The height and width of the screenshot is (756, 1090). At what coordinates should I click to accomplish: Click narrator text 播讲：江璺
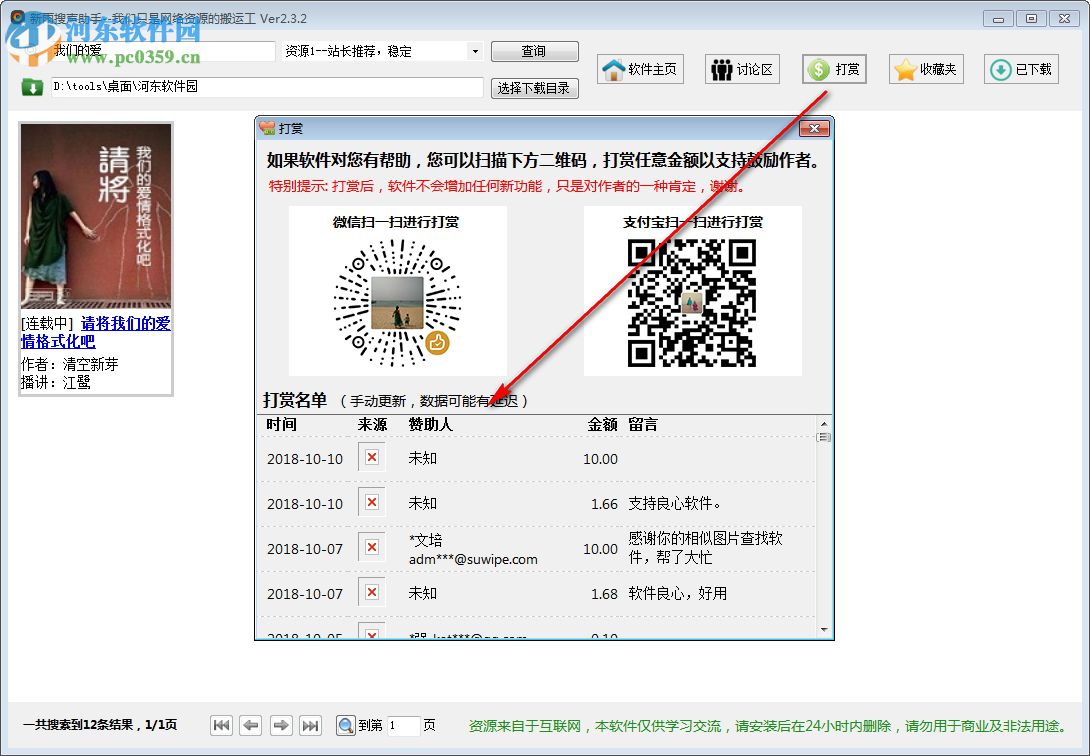[x=56, y=382]
